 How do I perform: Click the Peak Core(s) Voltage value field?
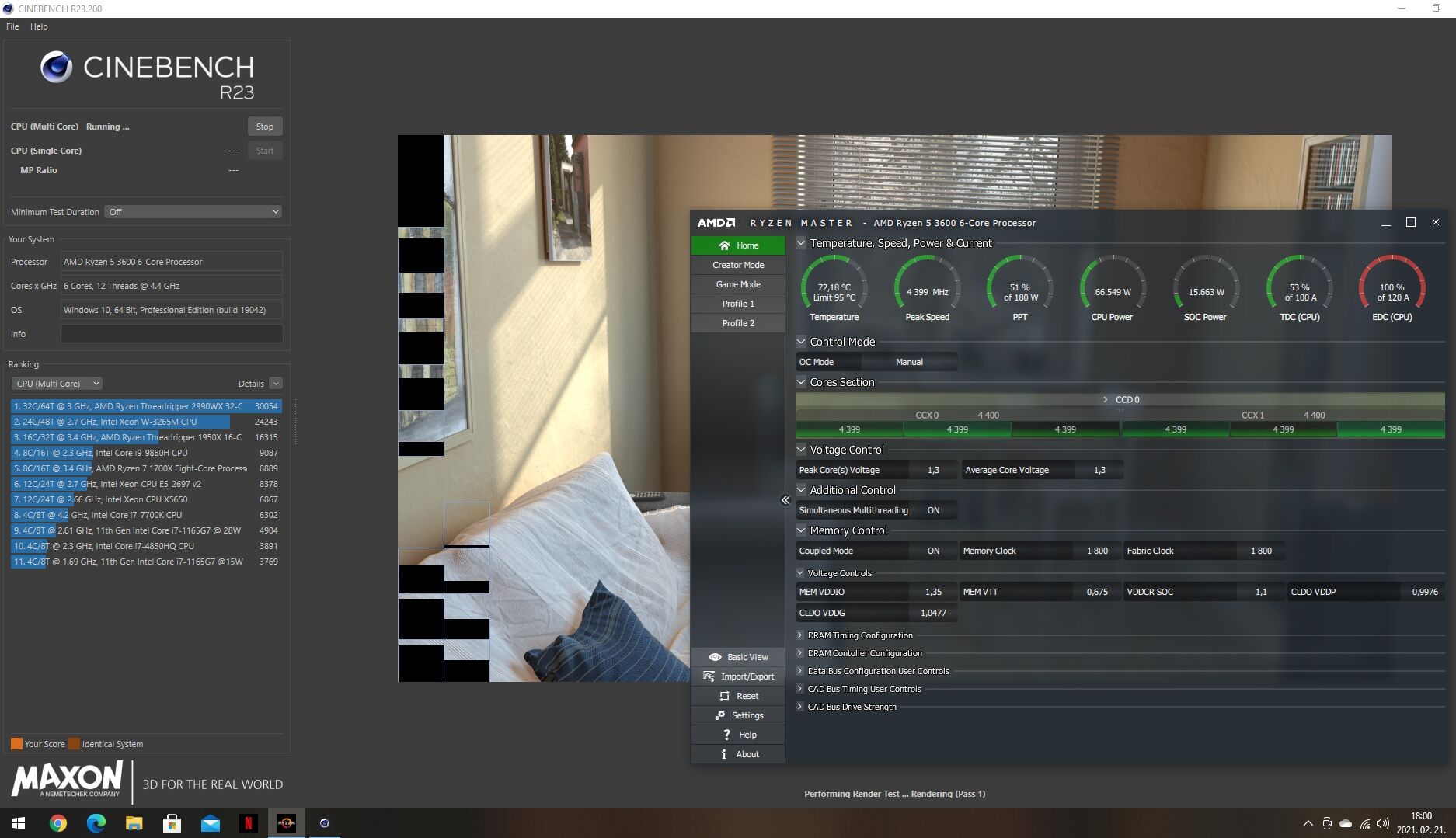click(x=932, y=470)
